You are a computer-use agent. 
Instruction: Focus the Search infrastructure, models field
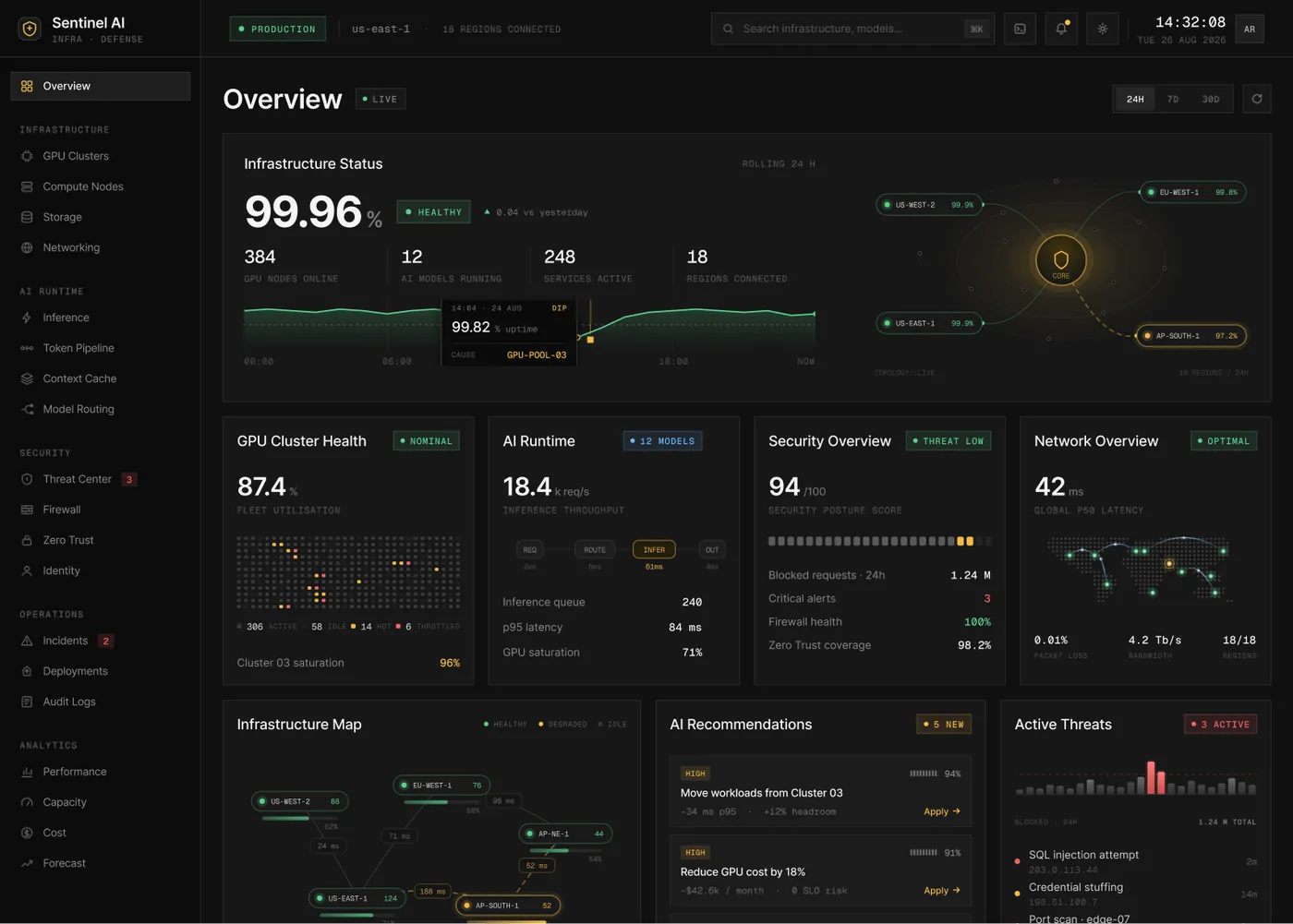[x=852, y=29]
